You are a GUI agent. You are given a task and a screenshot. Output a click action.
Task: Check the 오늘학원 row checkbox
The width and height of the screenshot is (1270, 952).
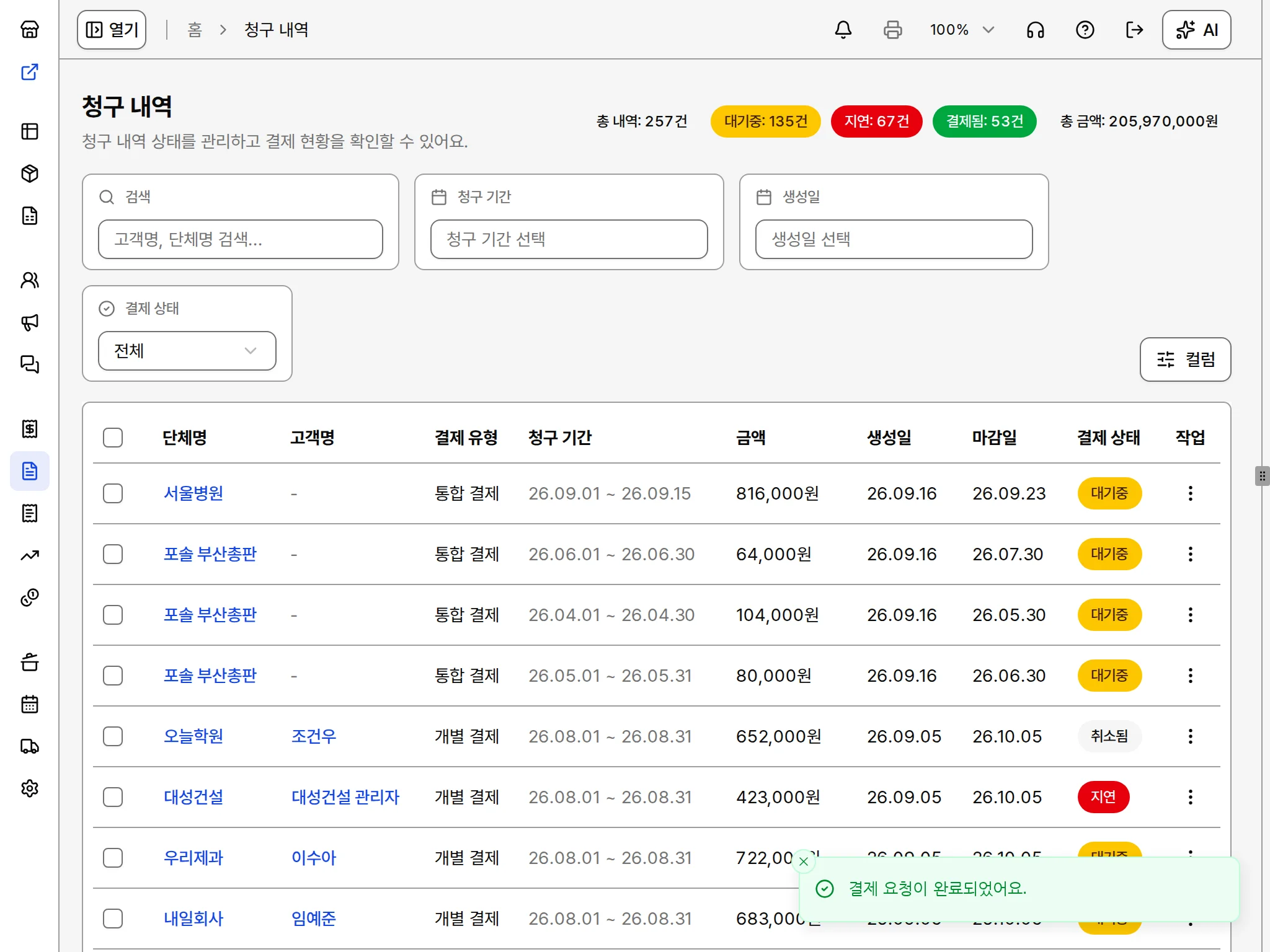point(113,736)
